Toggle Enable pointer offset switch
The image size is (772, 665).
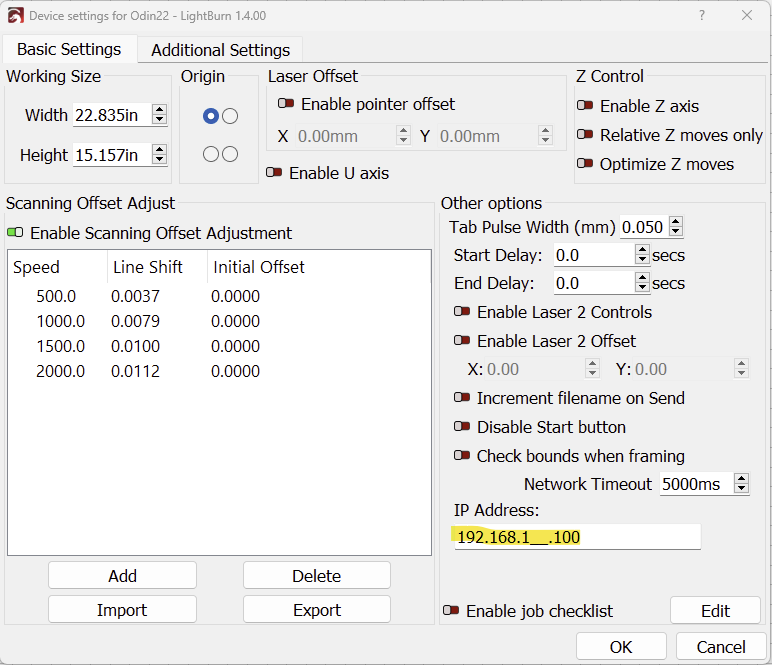click(286, 103)
